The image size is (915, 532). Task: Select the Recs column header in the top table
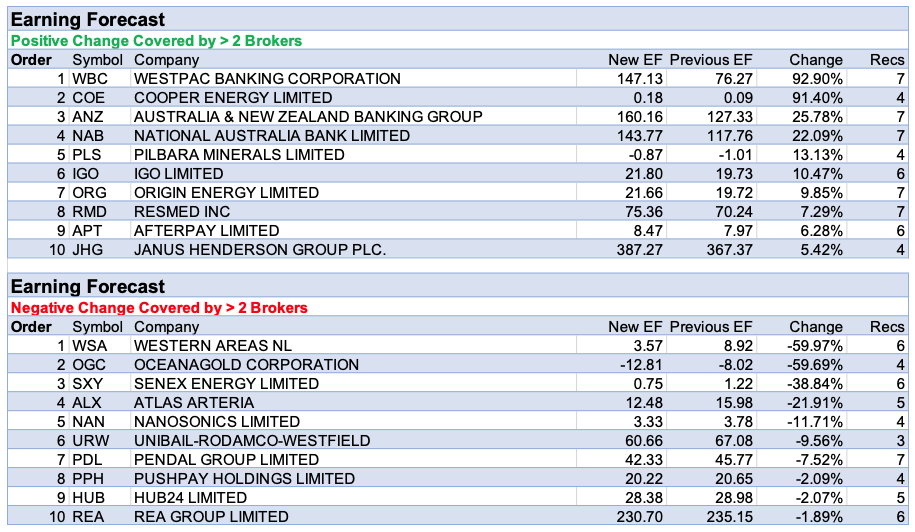(x=887, y=60)
